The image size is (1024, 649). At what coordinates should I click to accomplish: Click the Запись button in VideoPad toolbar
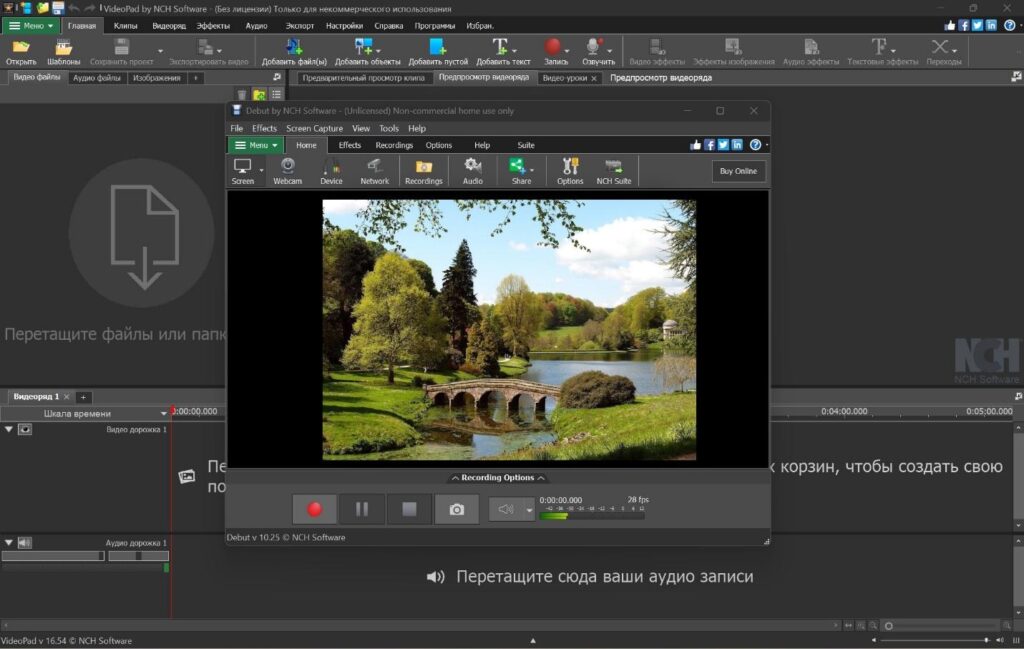tap(556, 52)
